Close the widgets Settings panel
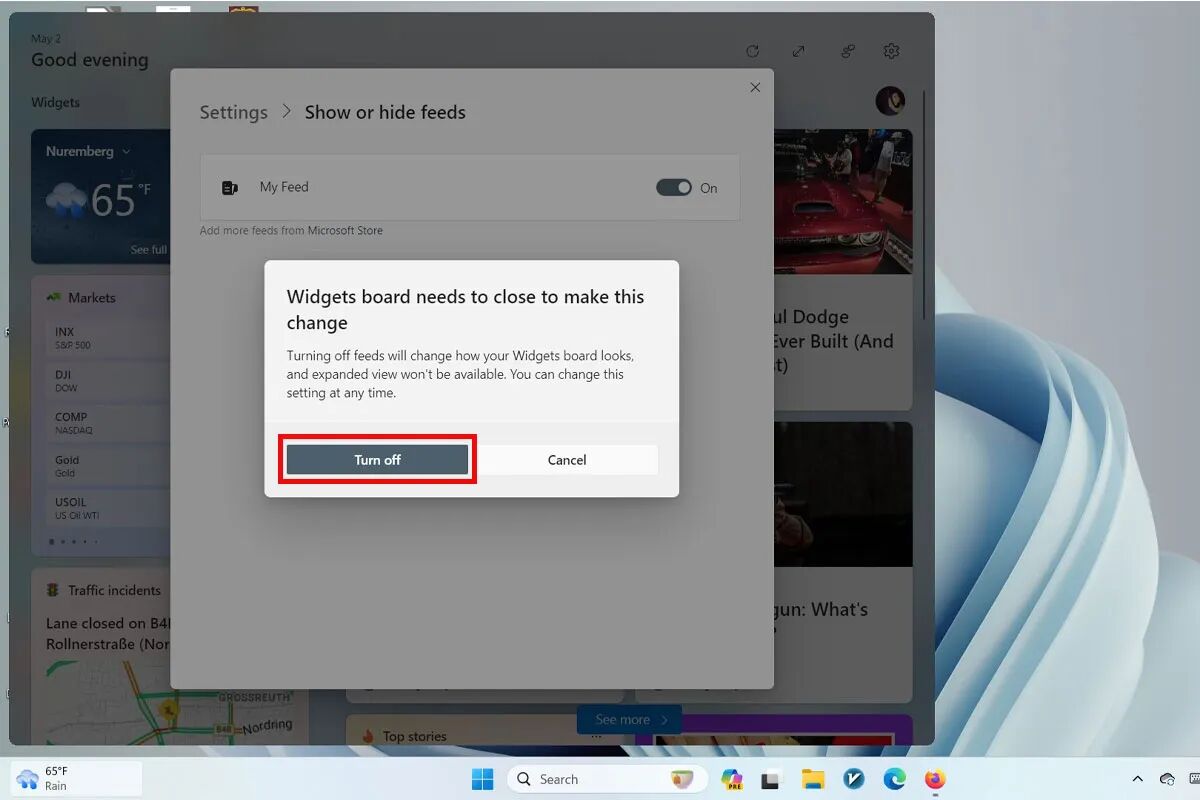1200x800 pixels. [755, 88]
